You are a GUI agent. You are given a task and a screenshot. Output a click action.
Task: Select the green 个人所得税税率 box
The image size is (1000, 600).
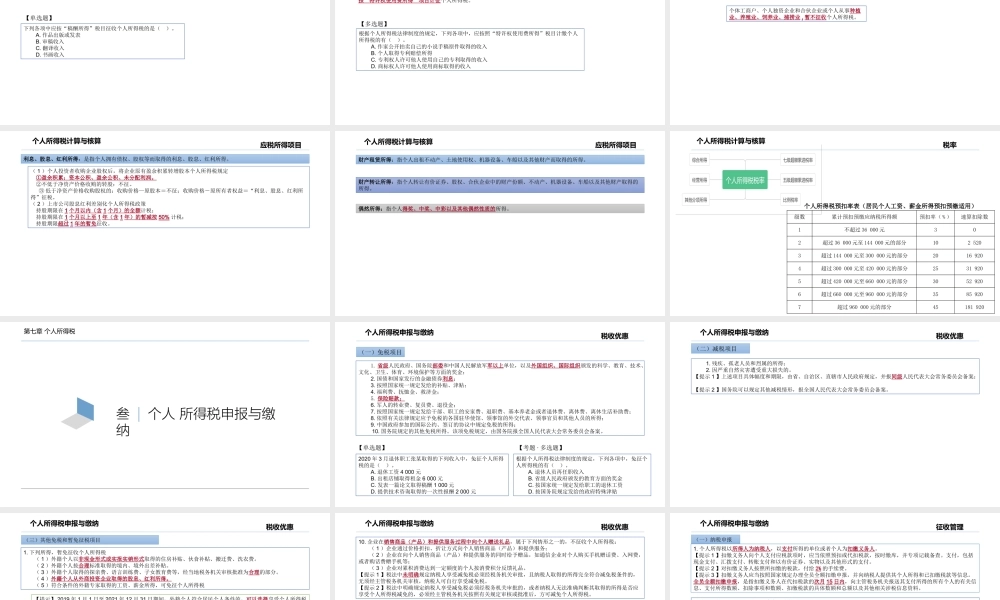(746, 180)
